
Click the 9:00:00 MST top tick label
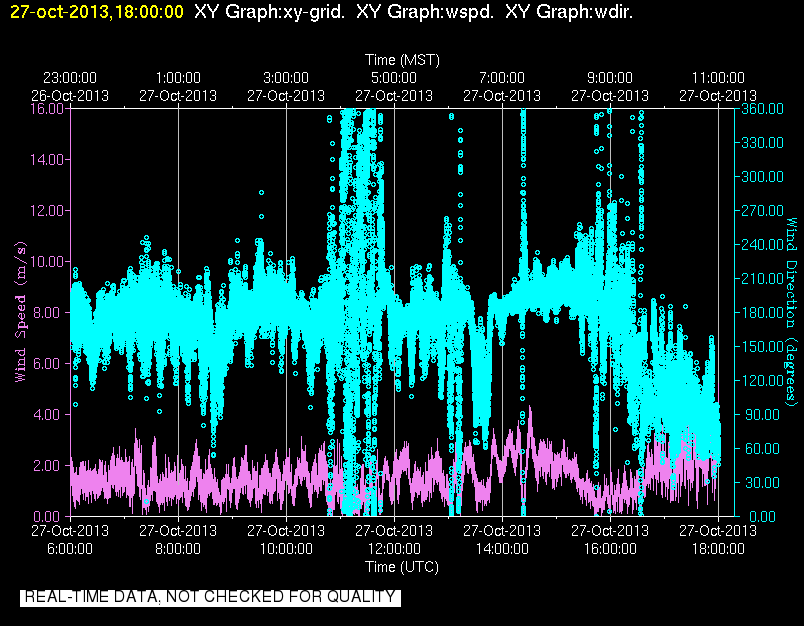610,78
